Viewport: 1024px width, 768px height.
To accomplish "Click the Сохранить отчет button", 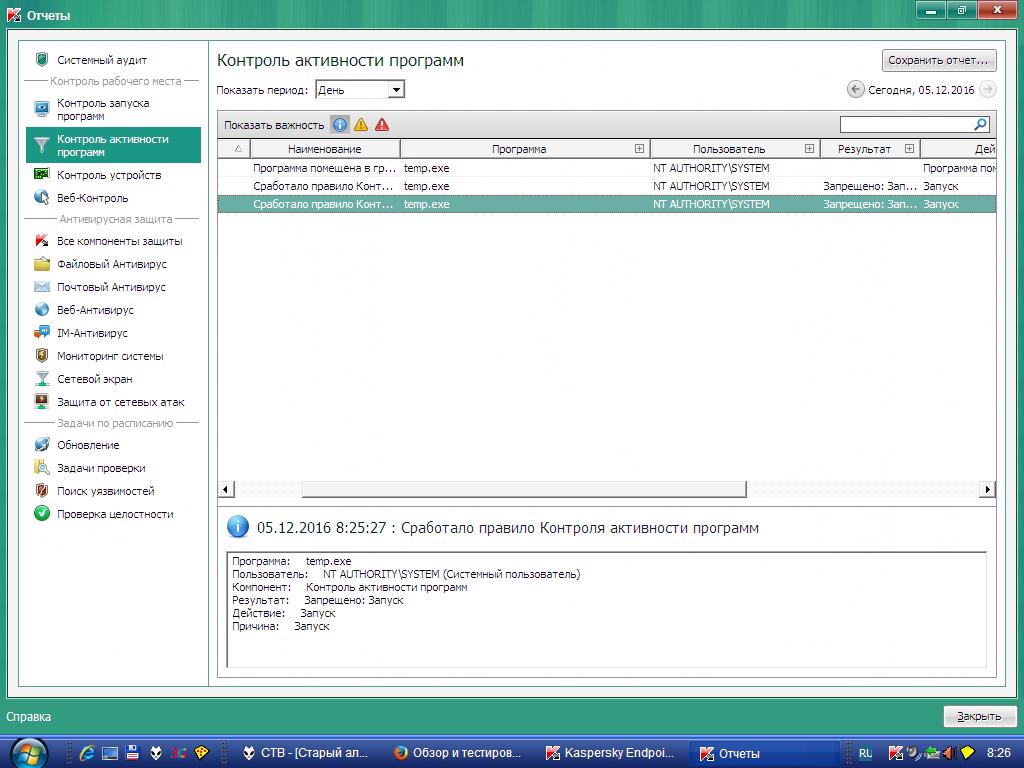I will tap(939, 60).
